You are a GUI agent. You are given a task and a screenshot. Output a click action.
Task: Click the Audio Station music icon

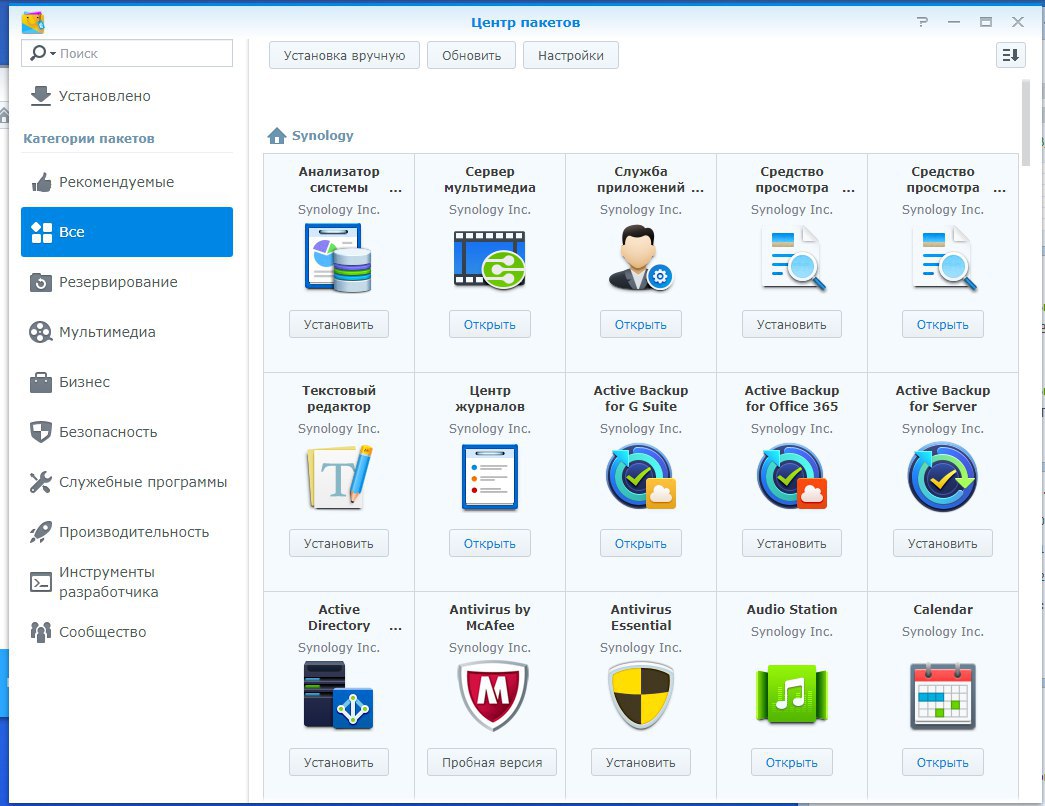click(792, 695)
